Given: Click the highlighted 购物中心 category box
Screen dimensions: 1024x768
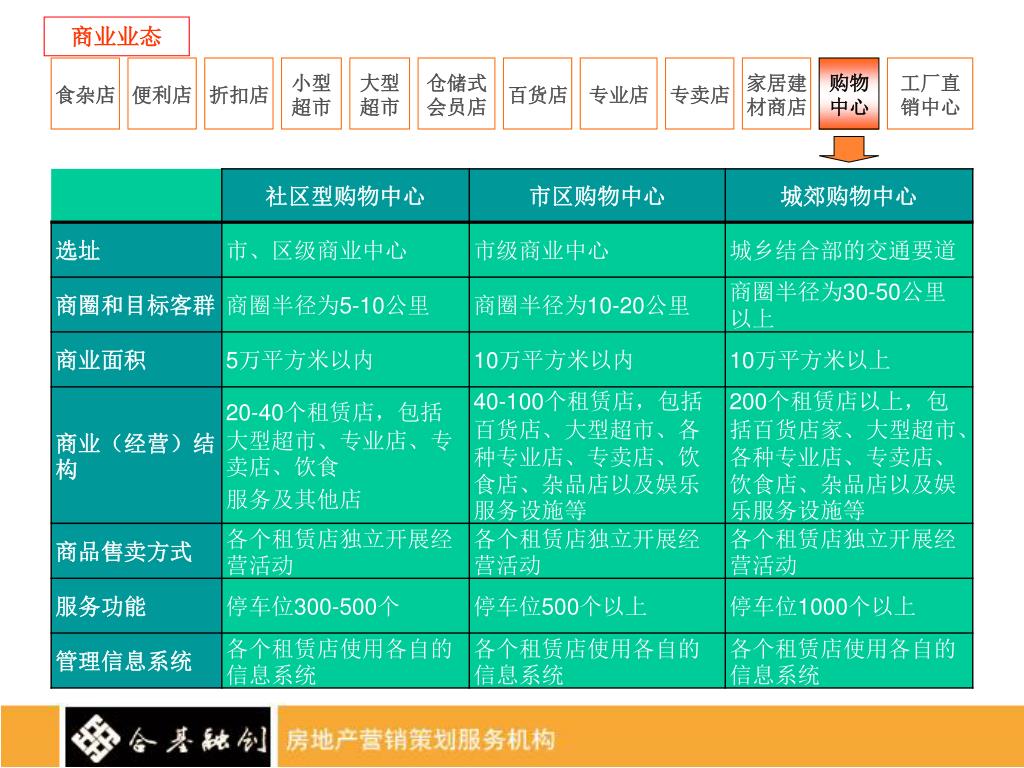Looking at the screenshot, I should point(849,93).
